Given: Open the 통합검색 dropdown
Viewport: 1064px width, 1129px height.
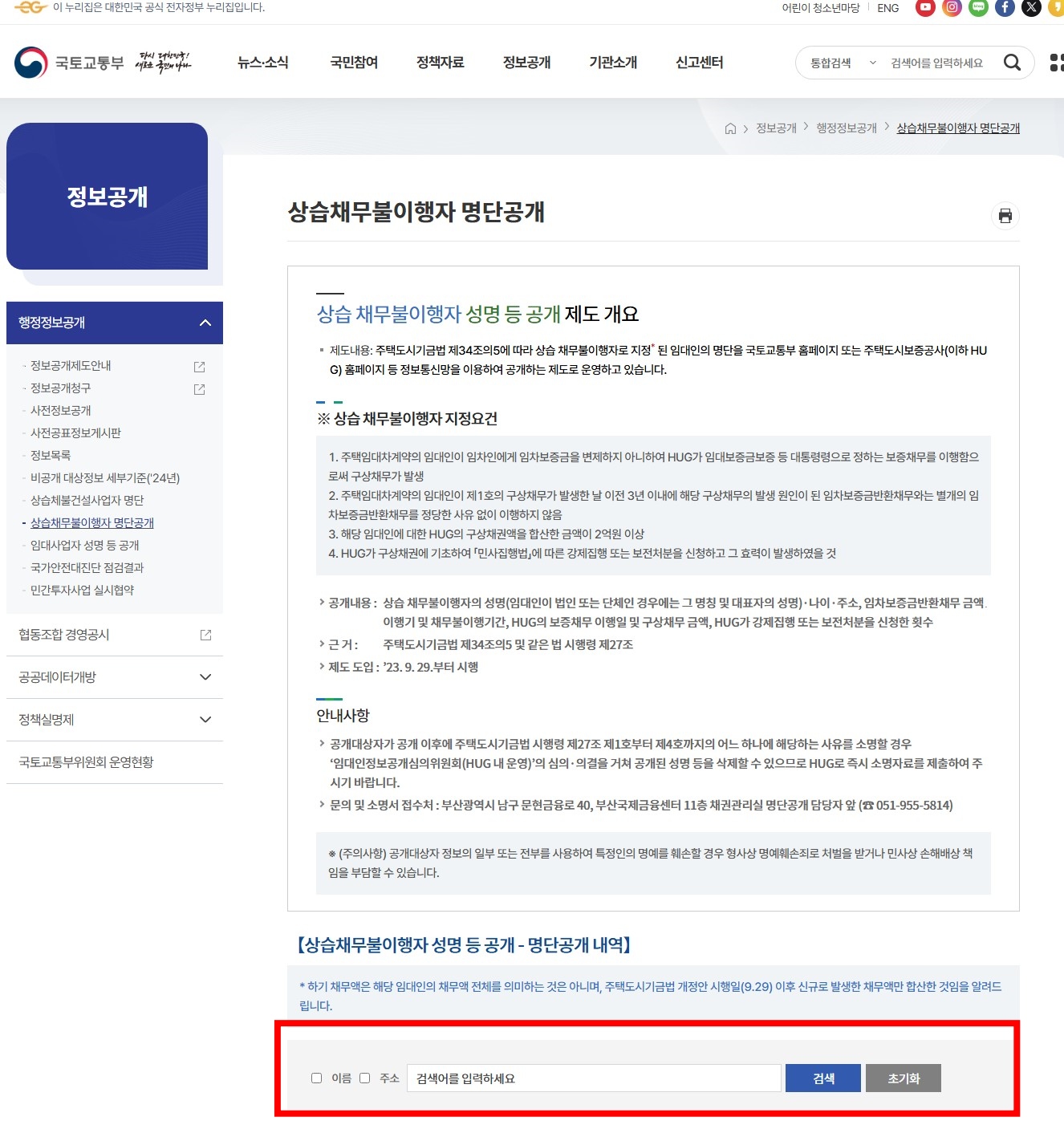Looking at the screenshot, I should point(843,63).
